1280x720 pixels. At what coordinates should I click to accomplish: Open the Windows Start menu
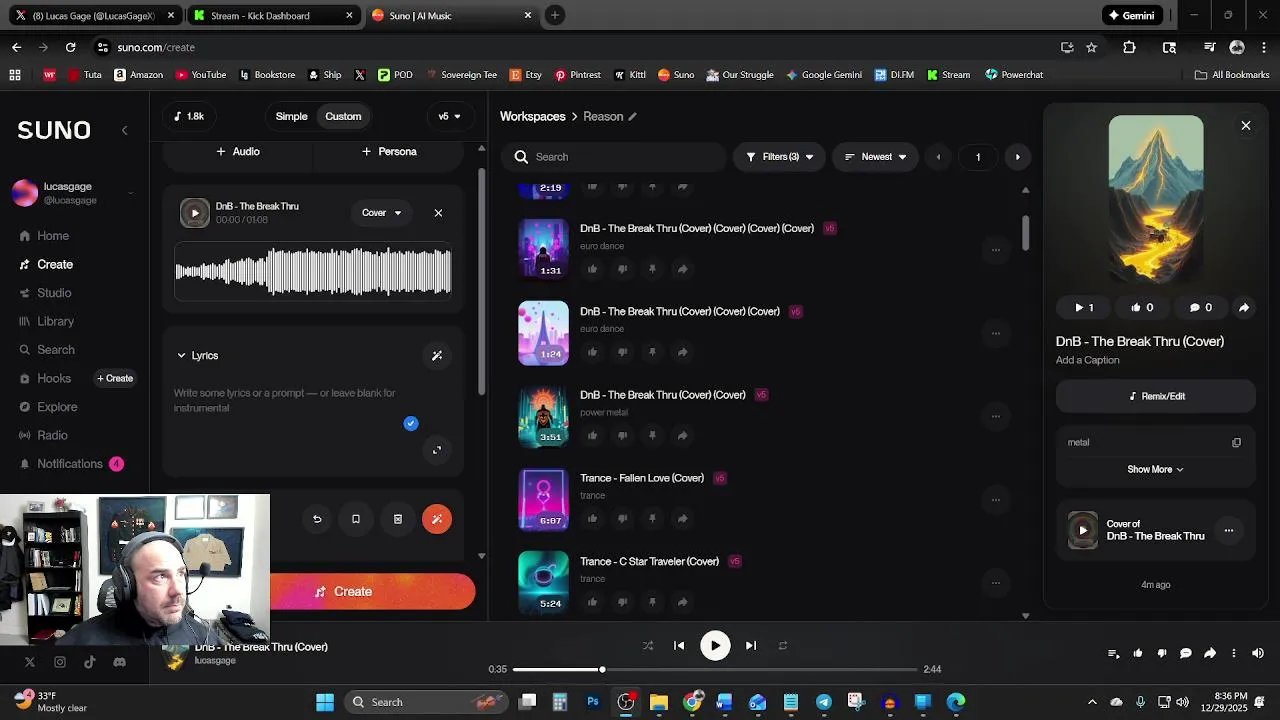(x=325, y=702)
